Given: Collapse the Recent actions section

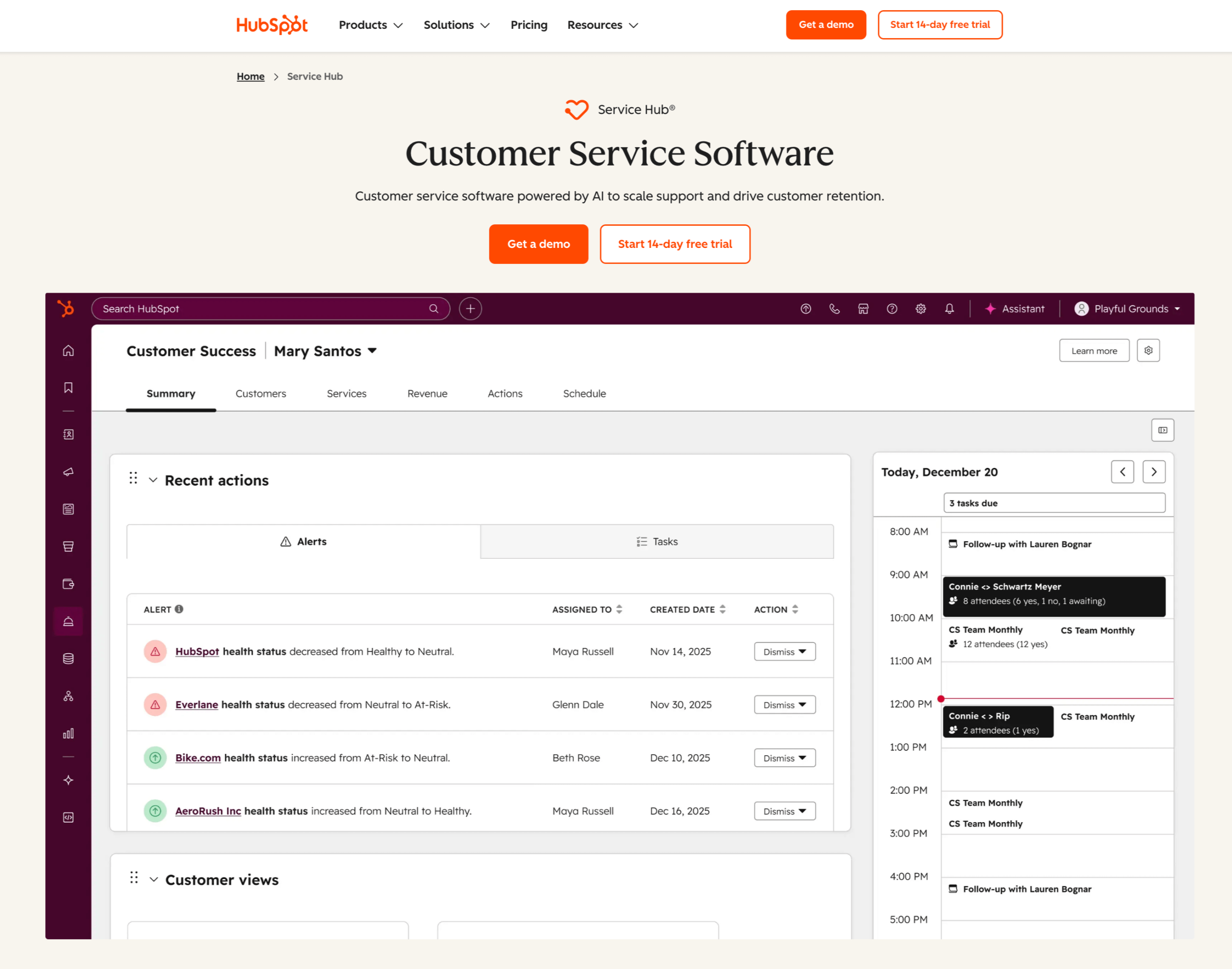Looking at the screenshot, I should (x=153, y=479).
